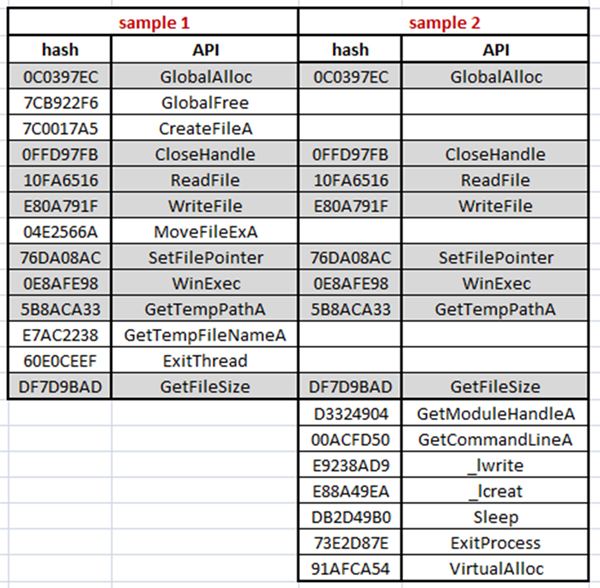Select the VirtualAlloc cell
Viewport: 600px width, 588px height.
coord(496,569)
